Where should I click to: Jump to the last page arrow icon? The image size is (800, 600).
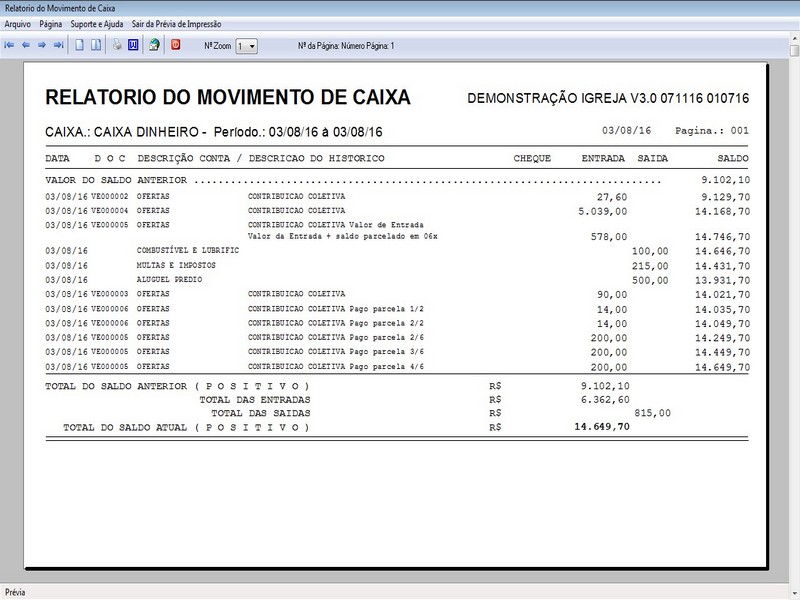pos(59,45)
